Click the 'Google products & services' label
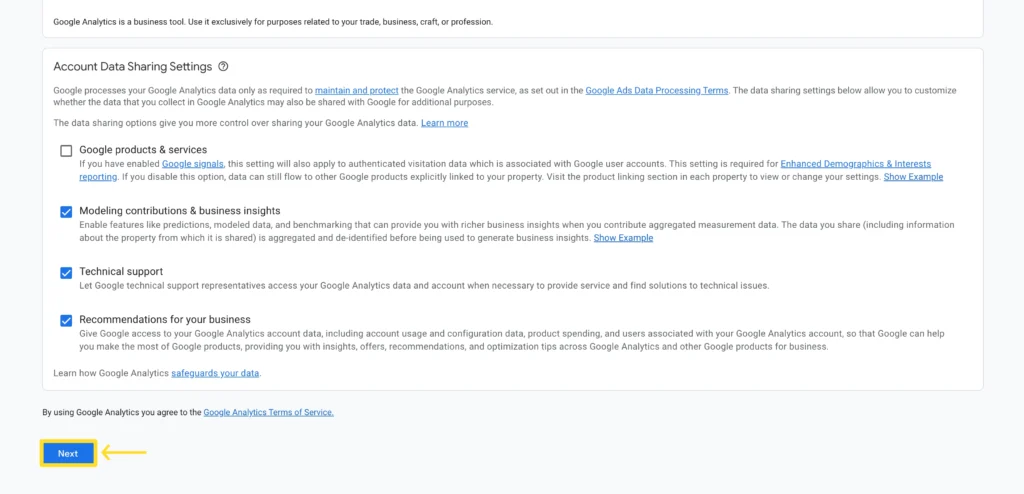This screenshot has height=494, width=1024. [x=143, y=150]
